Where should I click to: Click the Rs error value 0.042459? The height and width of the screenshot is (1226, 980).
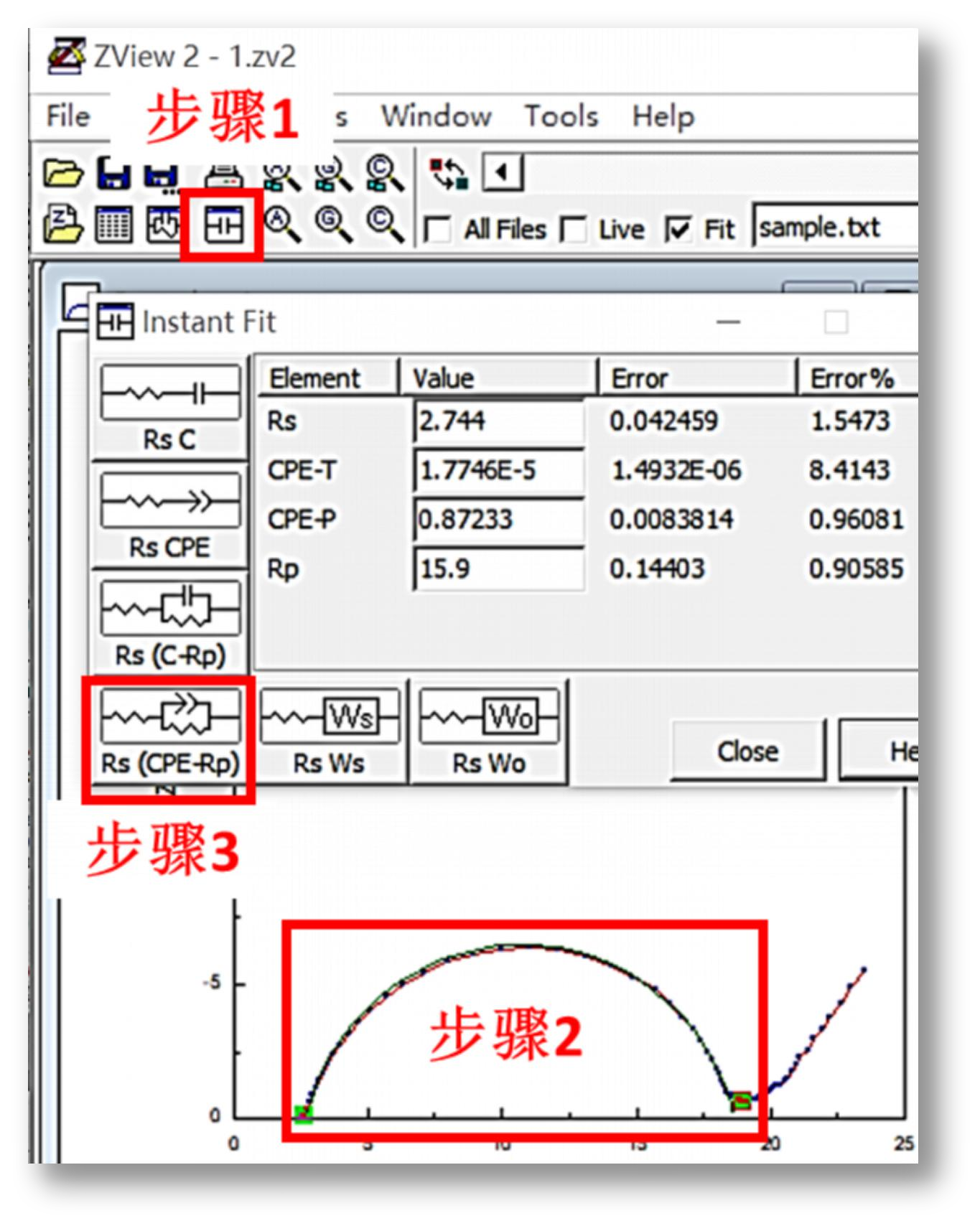[663, 421]
